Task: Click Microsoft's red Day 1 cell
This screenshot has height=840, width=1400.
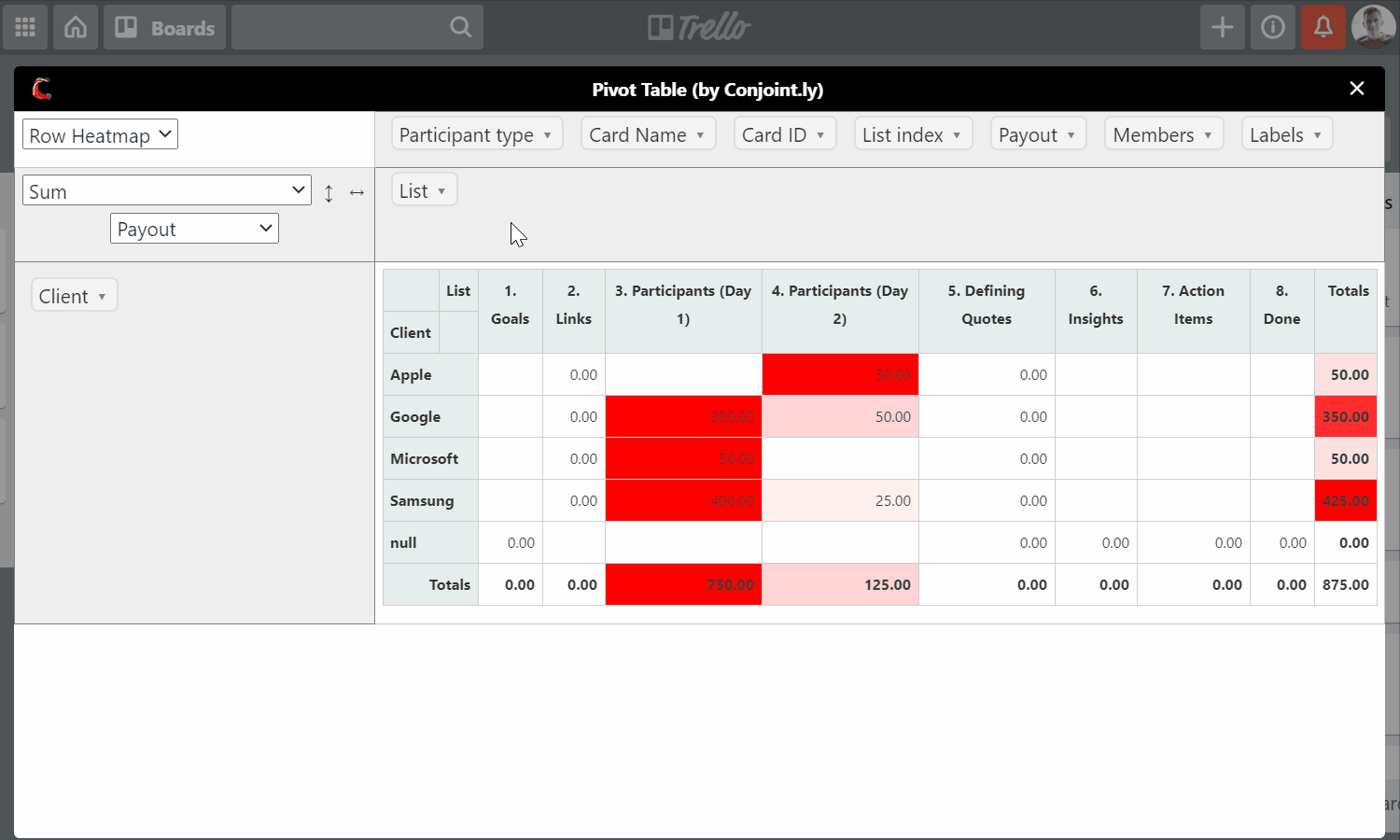Action: tap(683, 458)
